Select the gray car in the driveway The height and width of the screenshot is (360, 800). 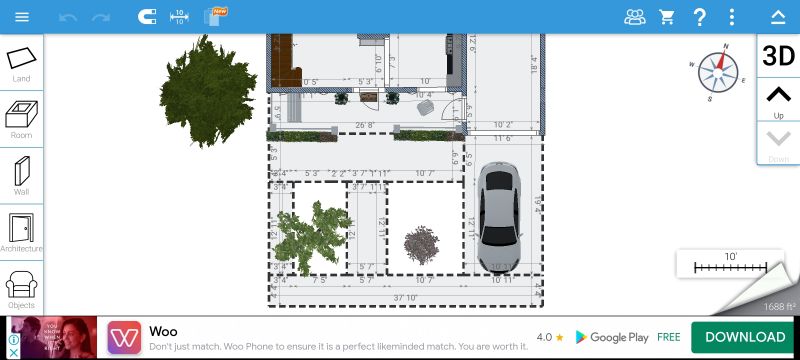tap(498, 217)
